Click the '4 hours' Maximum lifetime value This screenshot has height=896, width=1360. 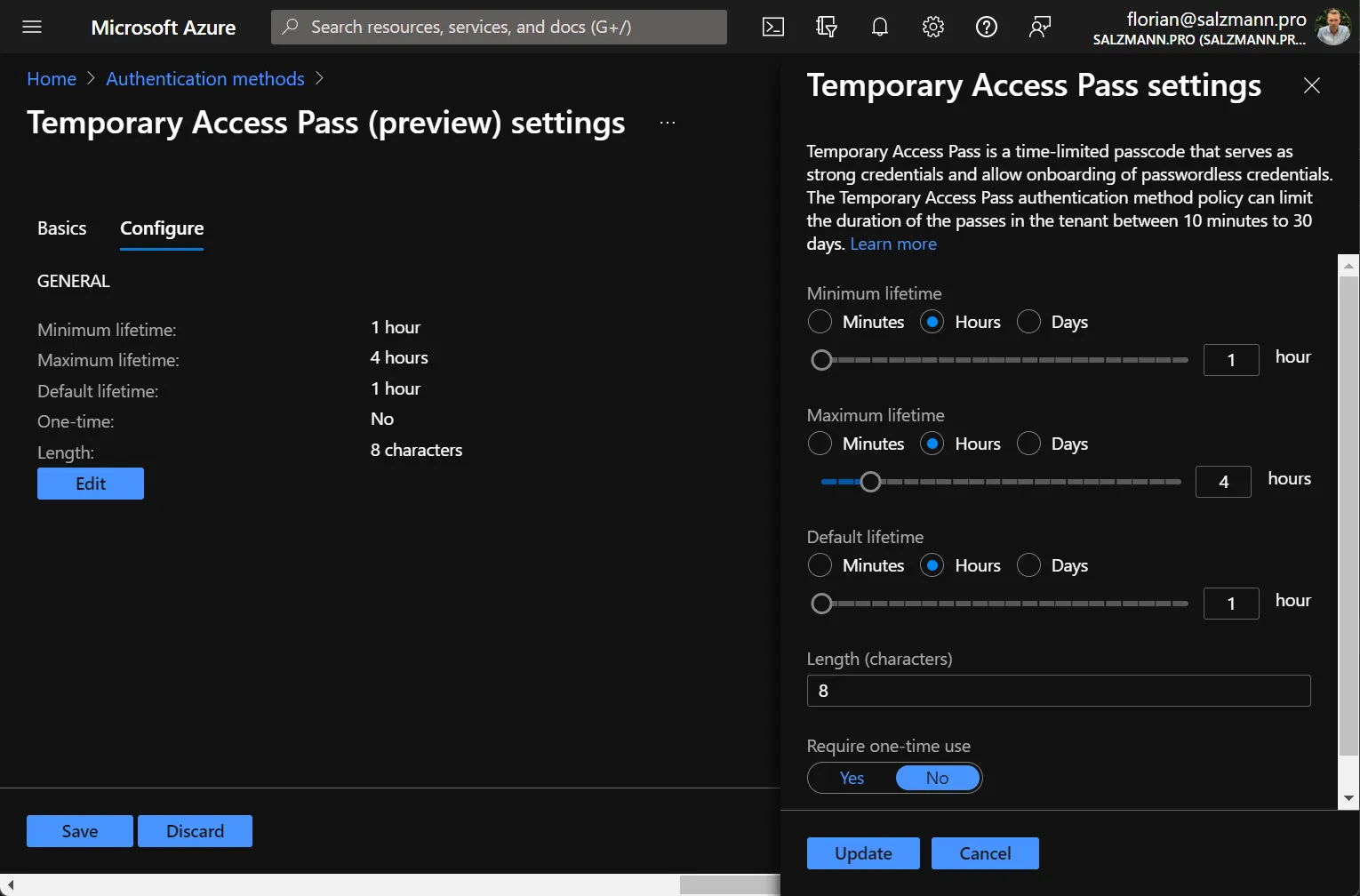[x=399, y=357]
